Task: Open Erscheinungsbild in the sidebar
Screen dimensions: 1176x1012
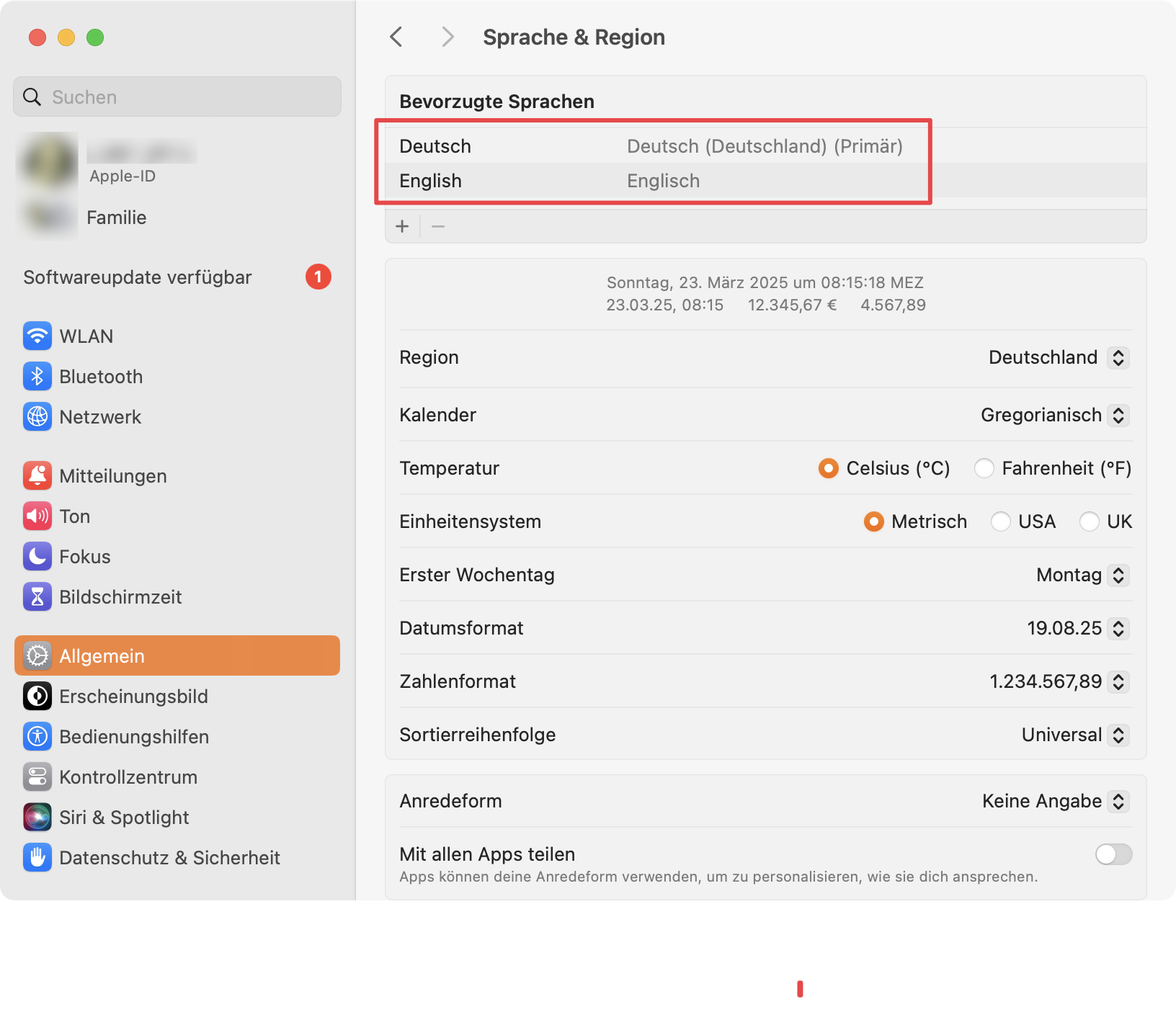Action: coord(133,697)
